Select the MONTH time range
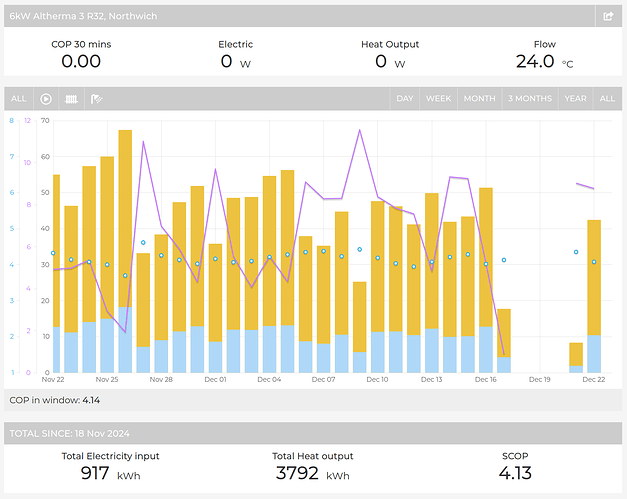627x499 pixels. pyautogui.click(x=479, y=99)
